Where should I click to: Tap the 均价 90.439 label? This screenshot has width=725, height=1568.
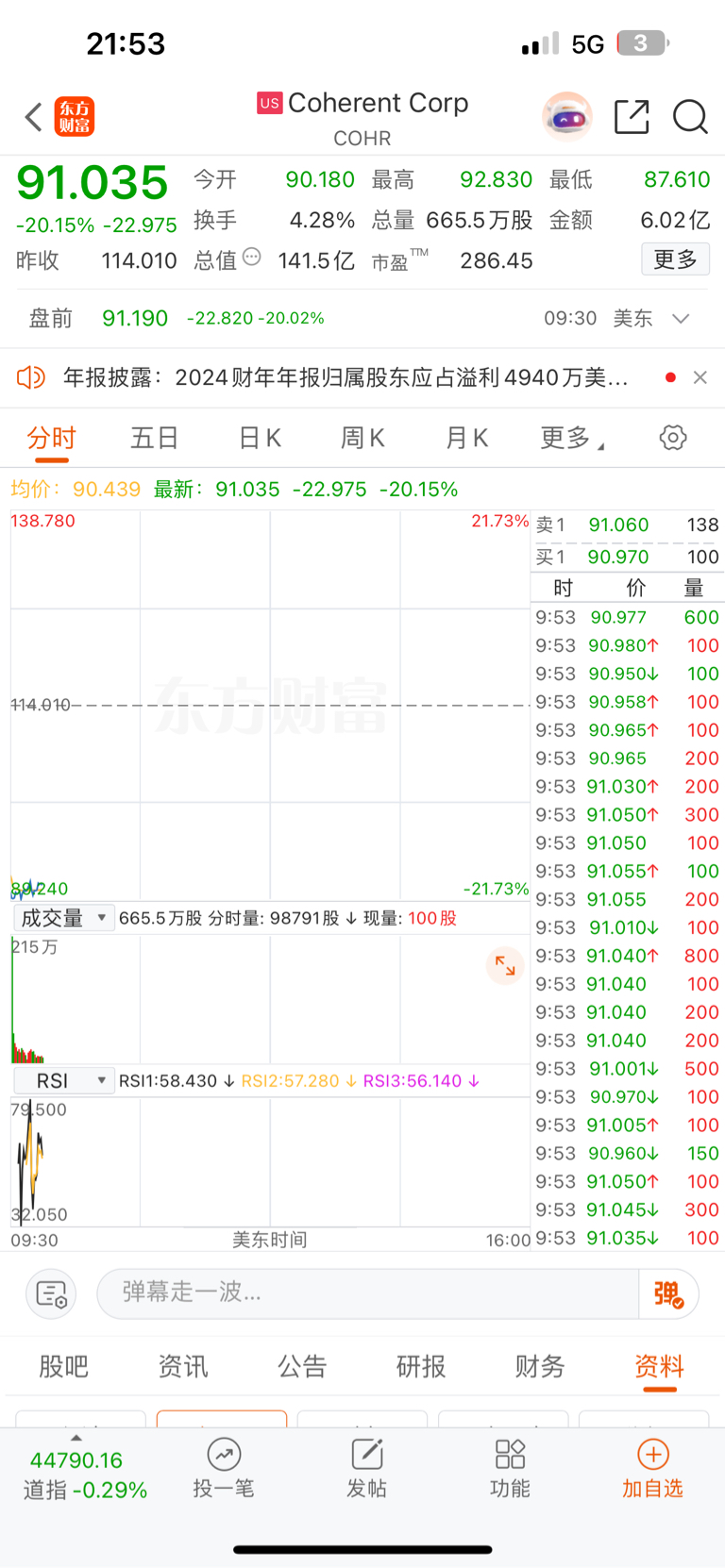coord(76,490)
